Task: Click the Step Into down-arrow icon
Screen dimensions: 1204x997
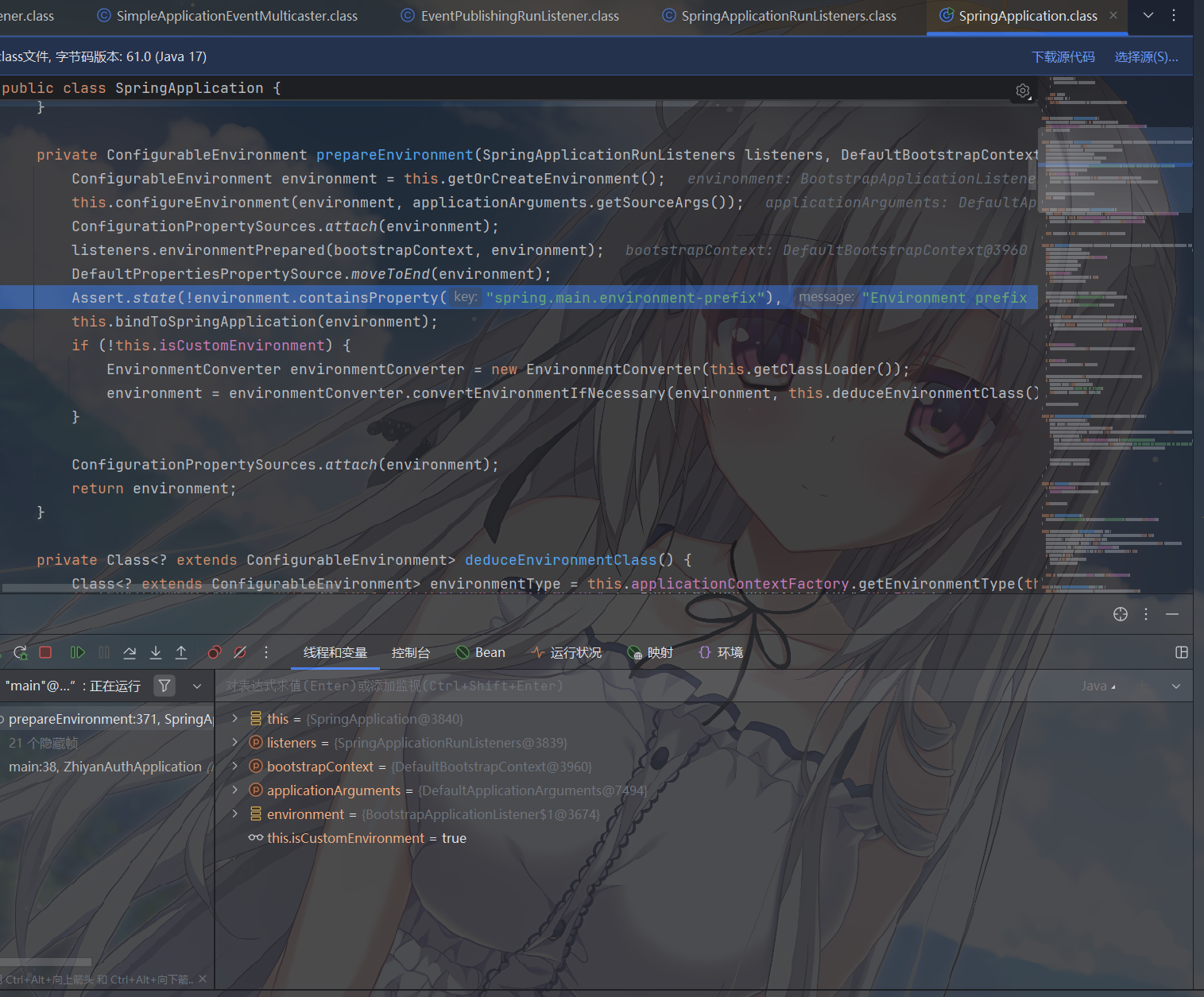Action: click(156, 652)
